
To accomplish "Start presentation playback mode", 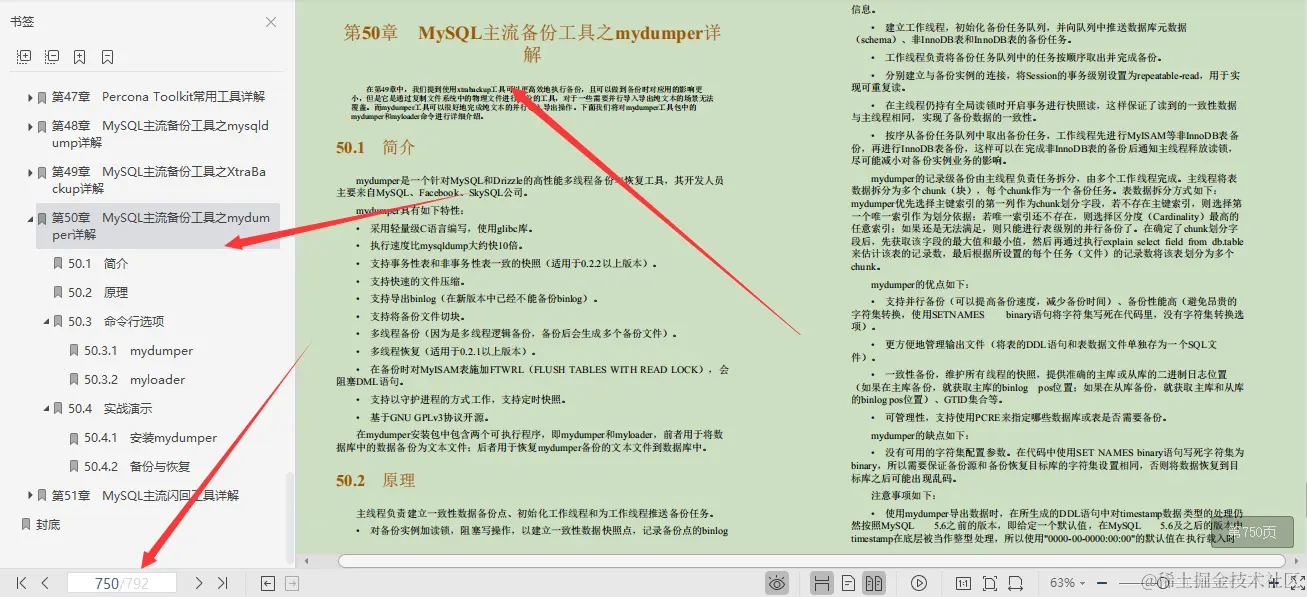I will click(x=919, y=582).
